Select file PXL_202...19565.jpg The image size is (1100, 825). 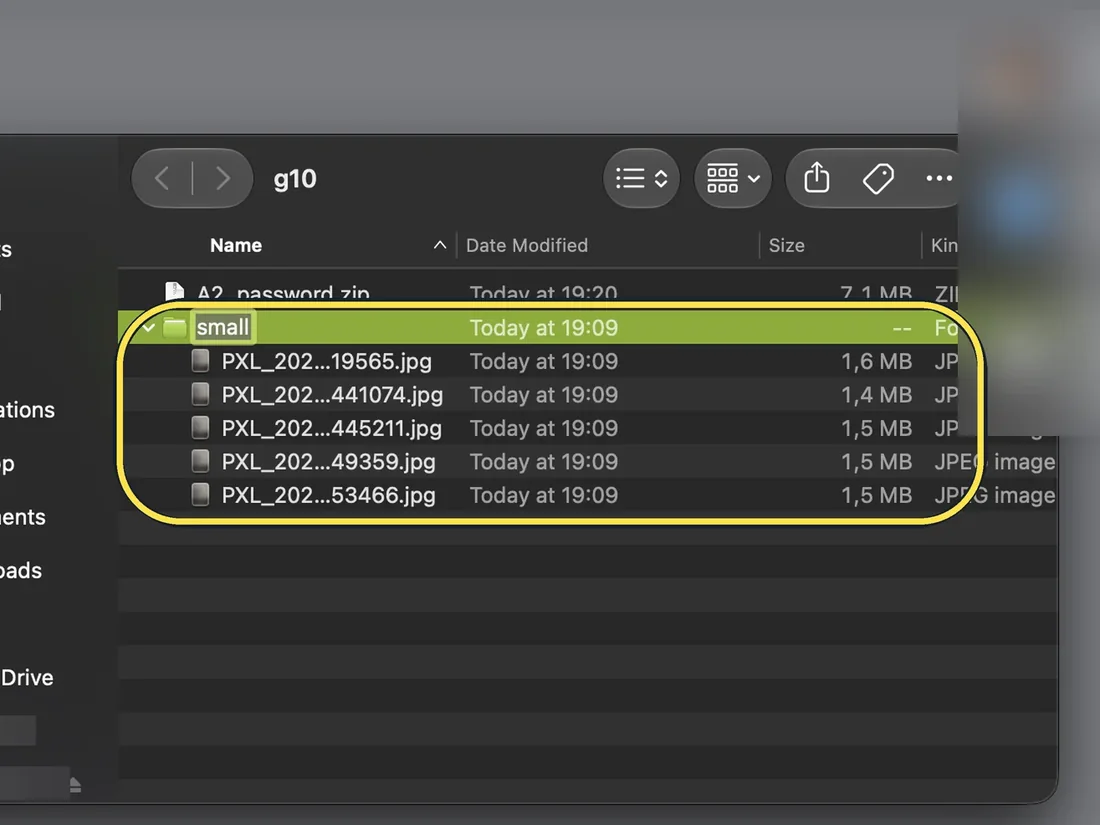click(x=326, y=361)
